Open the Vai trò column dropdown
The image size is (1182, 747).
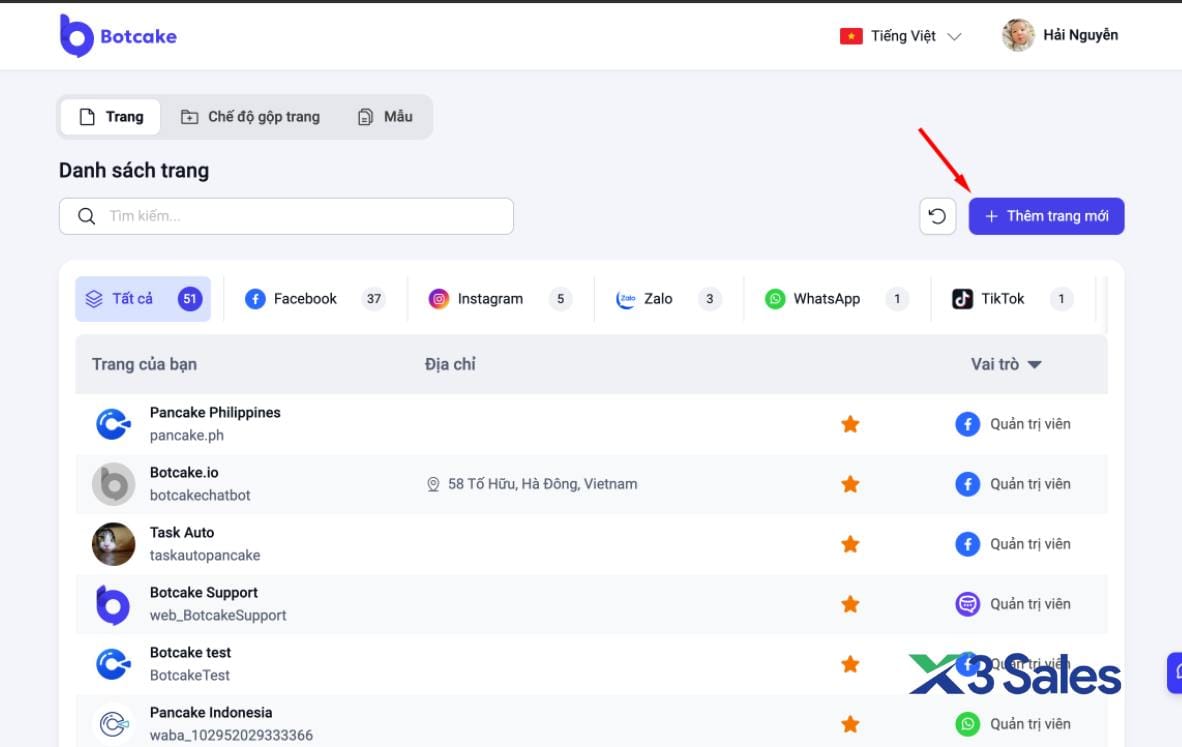(1006, 364)
